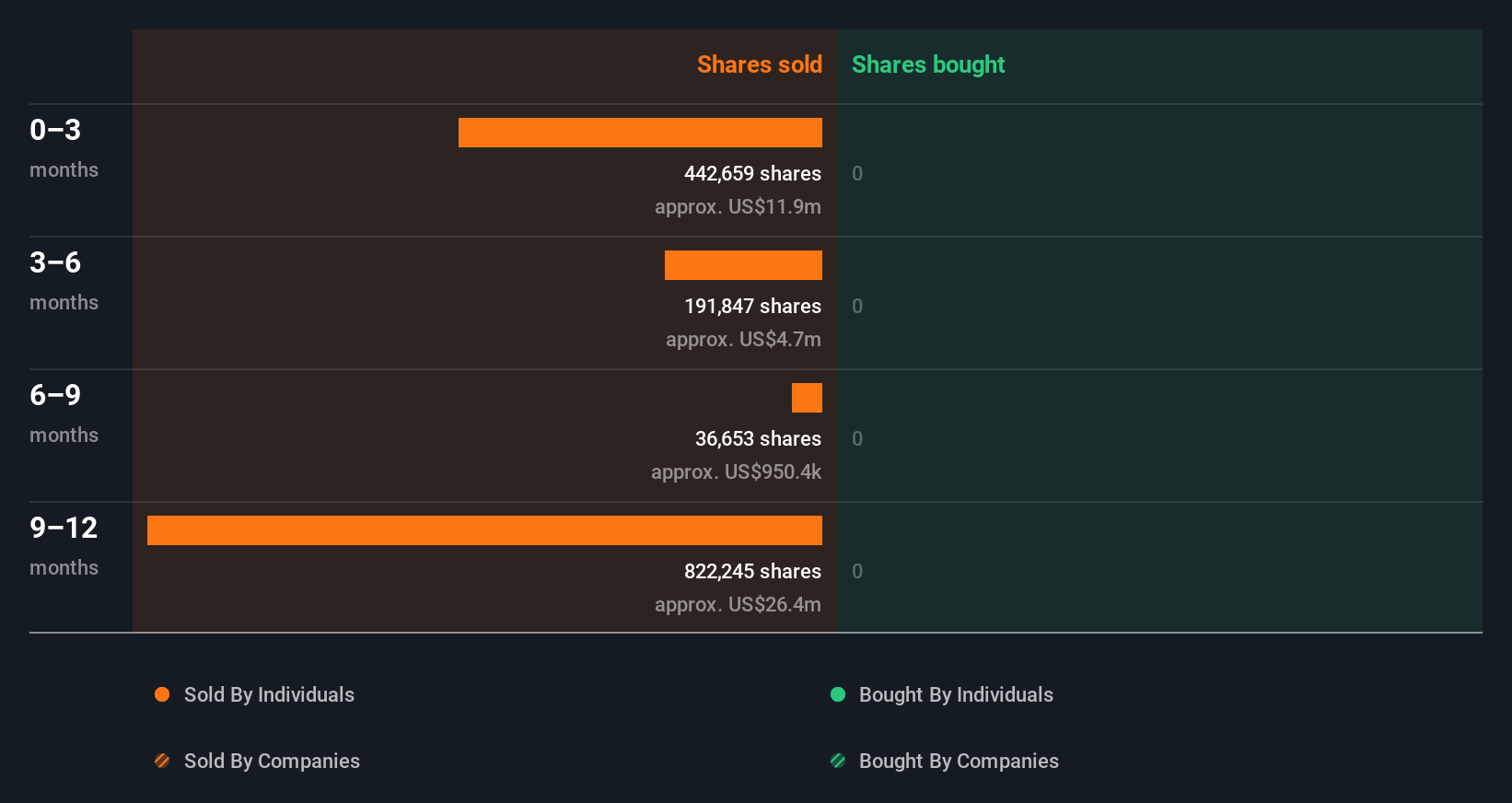
Task: Click the Shares bought column header
Action: pyautogui.click(x=928, y=64)
